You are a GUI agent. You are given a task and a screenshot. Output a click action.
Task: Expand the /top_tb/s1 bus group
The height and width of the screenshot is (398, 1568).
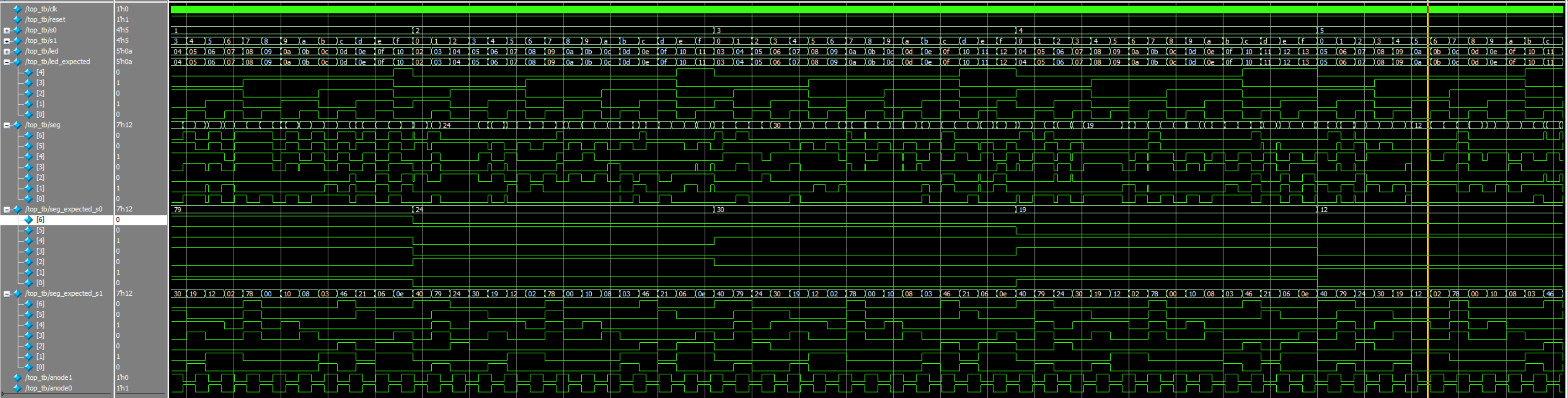click(6, 40)
